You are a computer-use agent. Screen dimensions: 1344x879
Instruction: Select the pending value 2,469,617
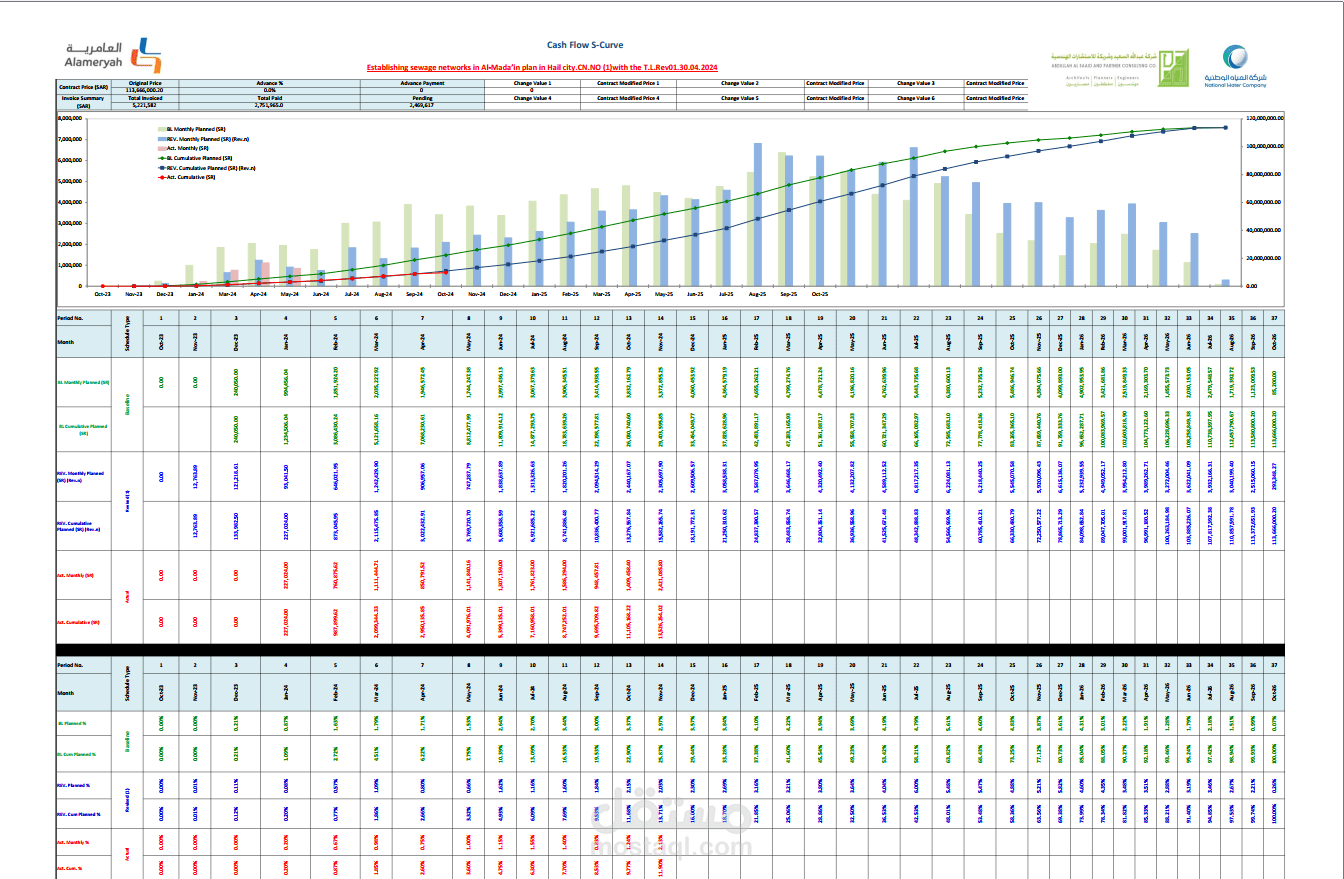pos(421,105)
